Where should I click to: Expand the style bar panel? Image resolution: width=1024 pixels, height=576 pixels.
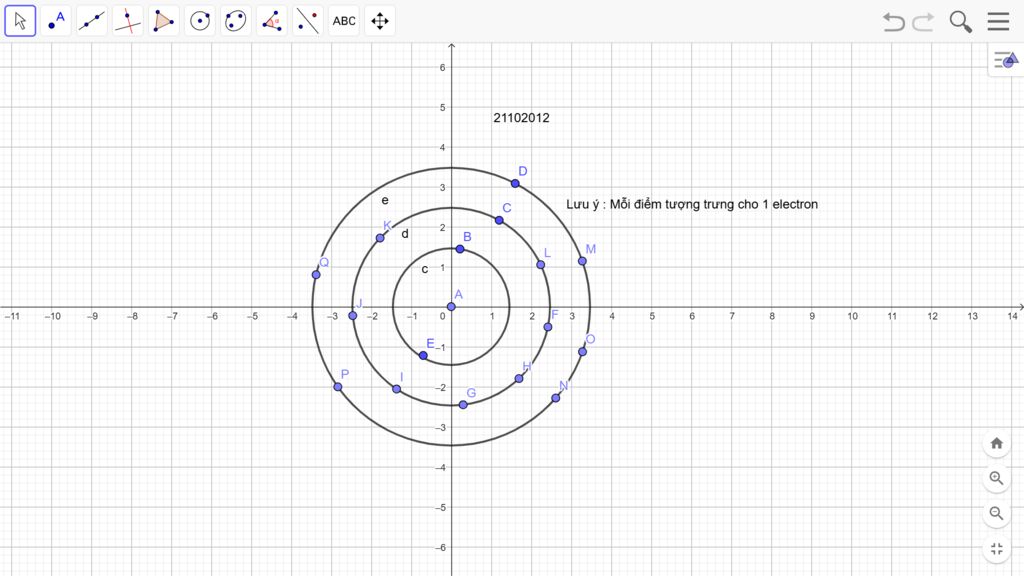click(x=1004, y=61)
